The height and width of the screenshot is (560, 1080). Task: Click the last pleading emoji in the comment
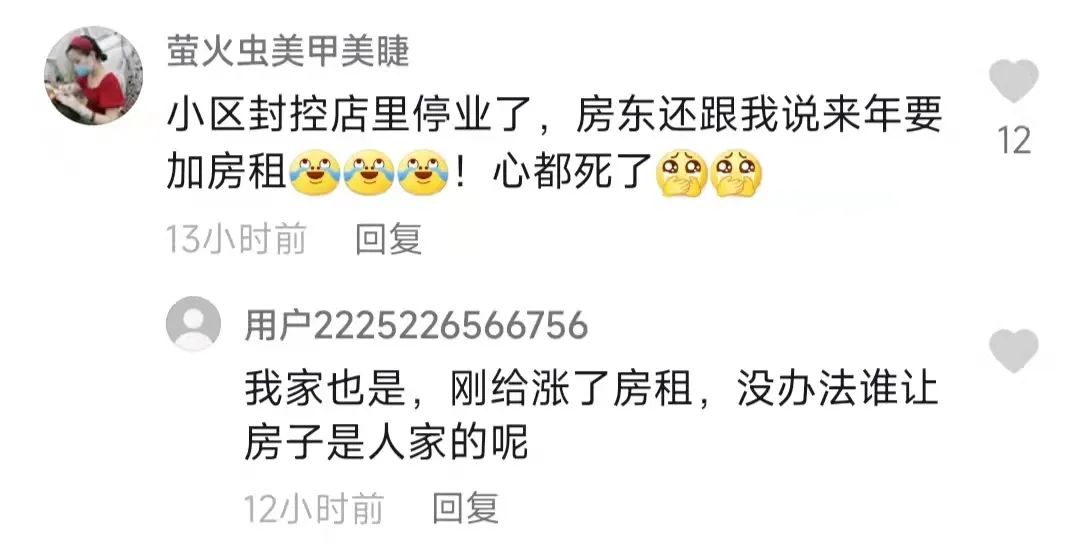click(736, 173)
